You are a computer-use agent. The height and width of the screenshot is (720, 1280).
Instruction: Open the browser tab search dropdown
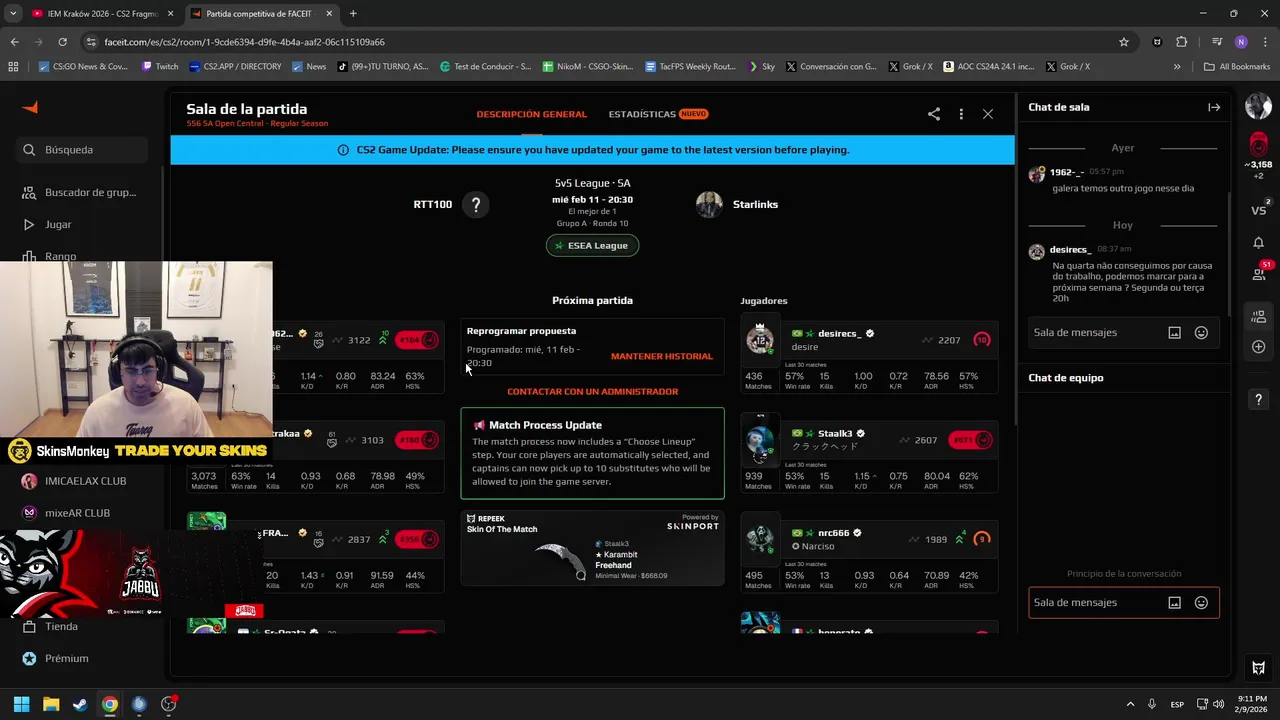point(13,14)
